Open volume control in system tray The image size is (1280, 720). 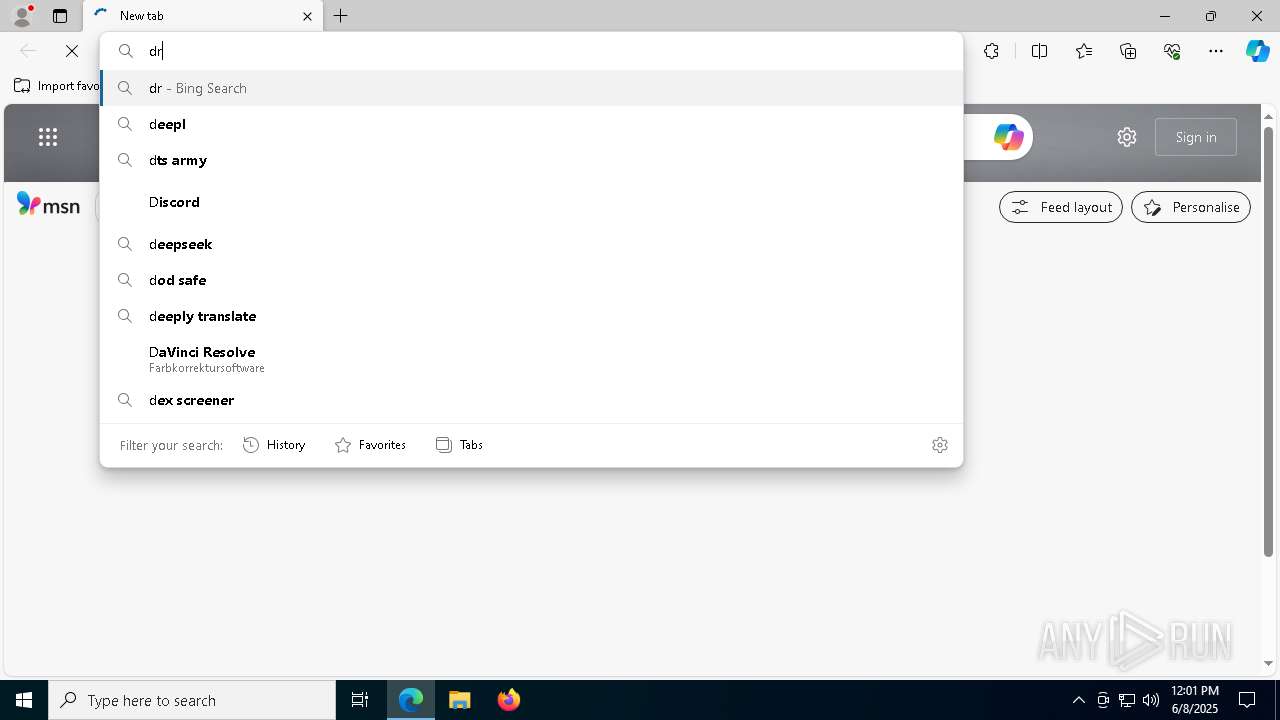coord(1151,700)
